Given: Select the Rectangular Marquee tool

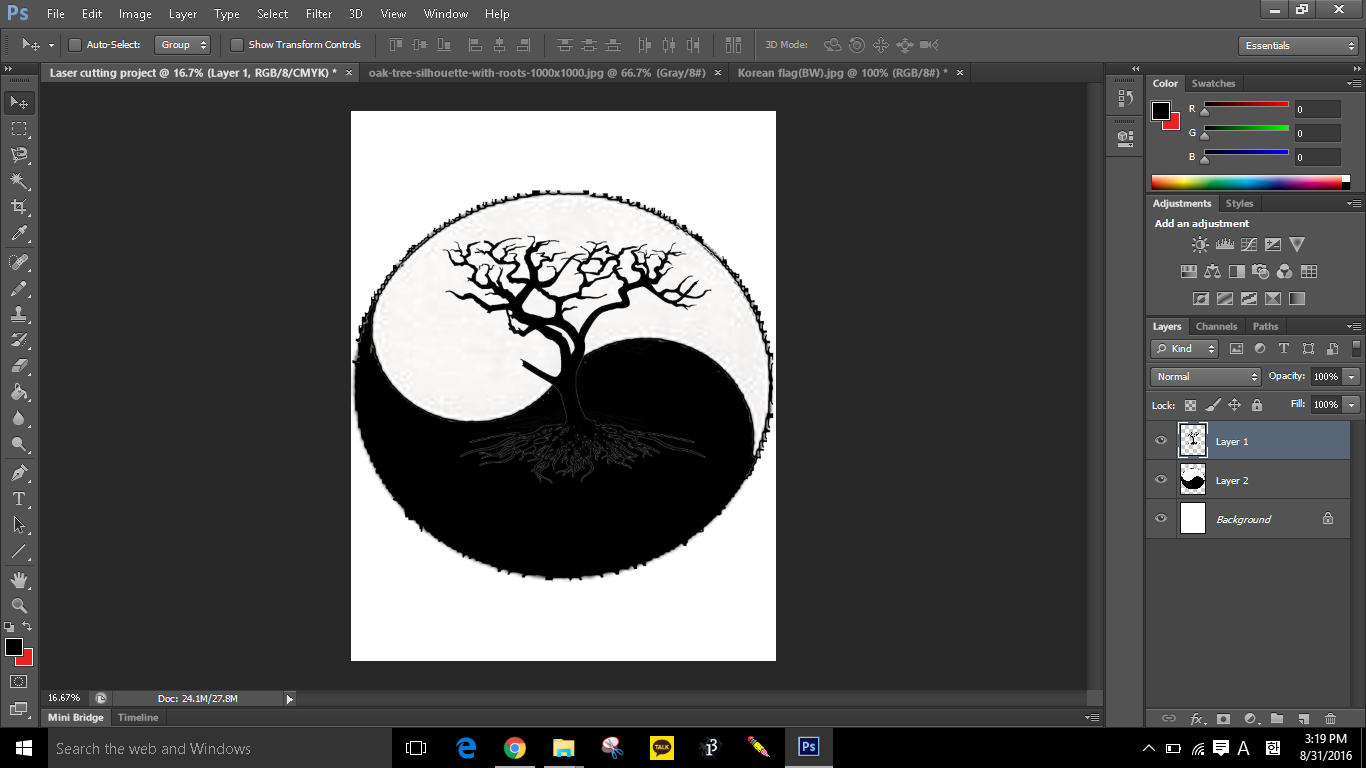Looking at the screenshot, I should click(19, 129).
